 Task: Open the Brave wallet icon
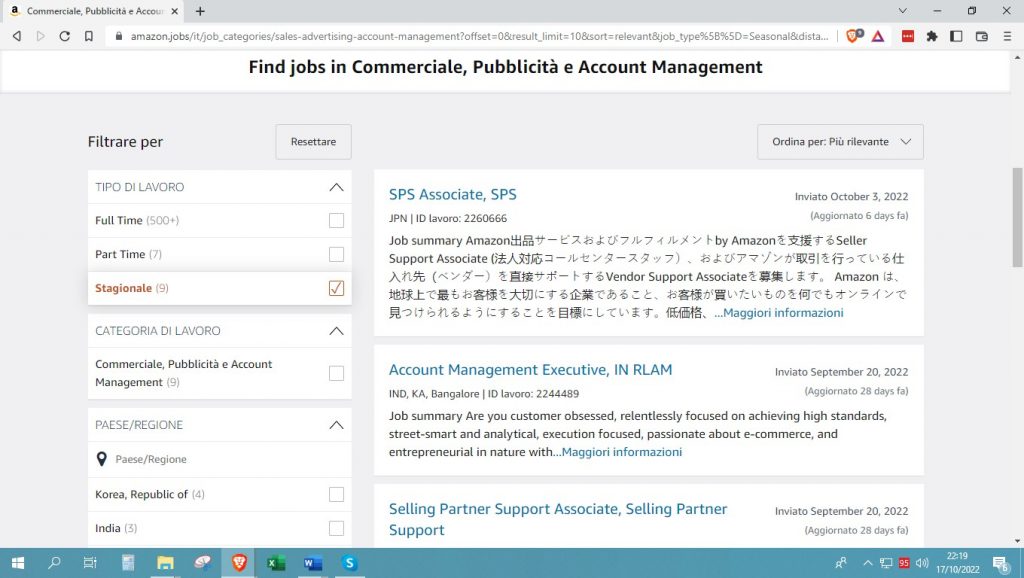pos(981,36)
